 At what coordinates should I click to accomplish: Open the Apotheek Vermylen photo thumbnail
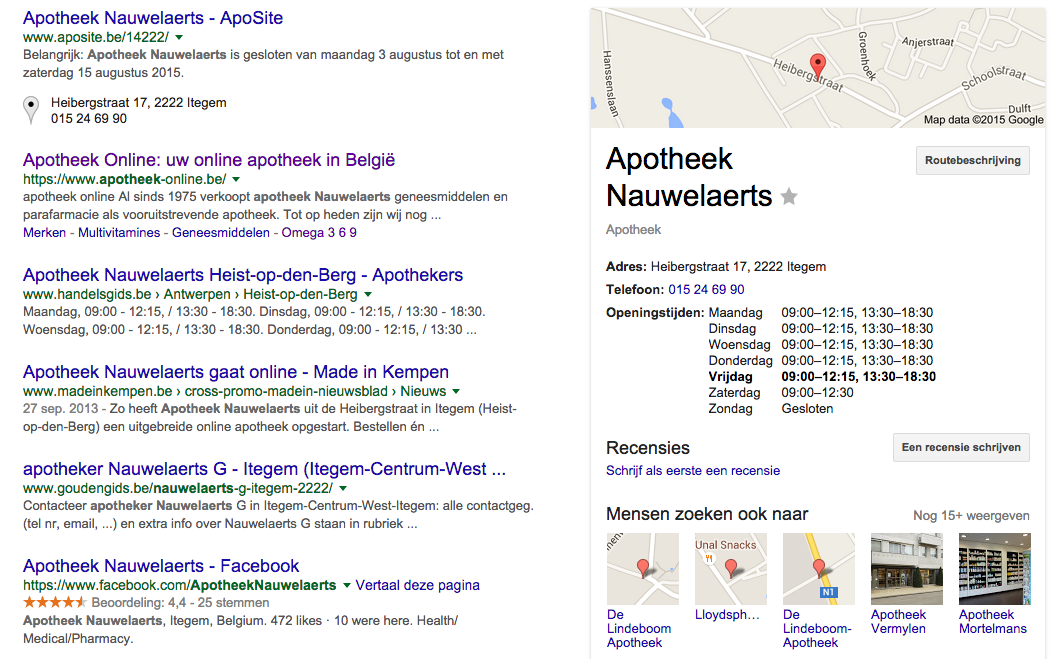907,568
